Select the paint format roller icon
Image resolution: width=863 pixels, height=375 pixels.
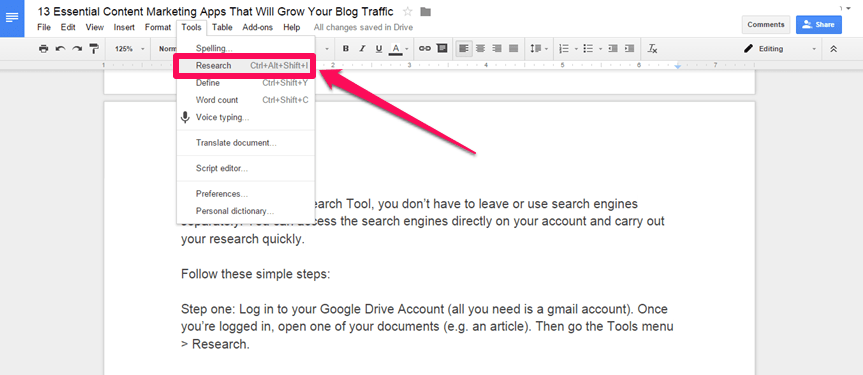pos(94,49)
